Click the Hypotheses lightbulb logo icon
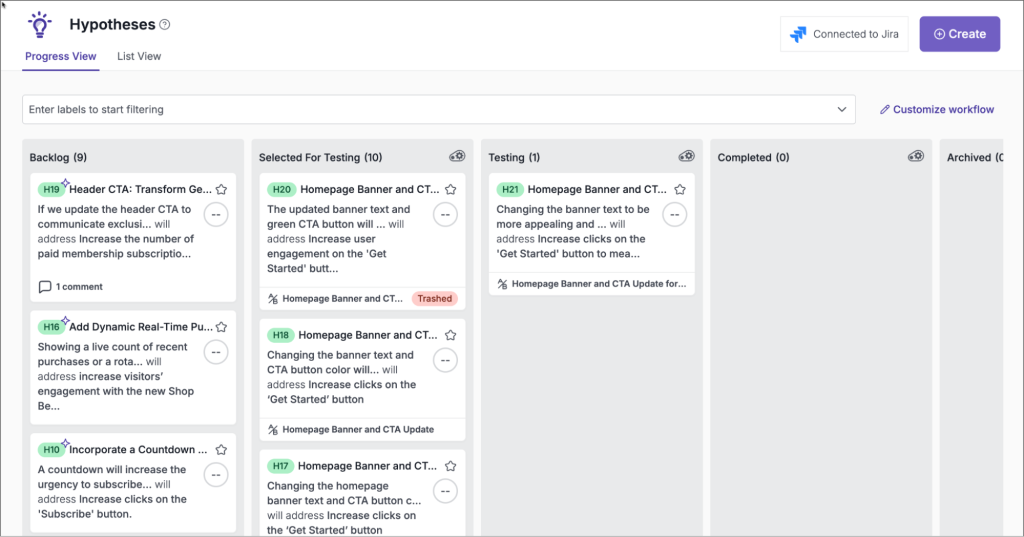The image size is (1024, 537). 40,25
